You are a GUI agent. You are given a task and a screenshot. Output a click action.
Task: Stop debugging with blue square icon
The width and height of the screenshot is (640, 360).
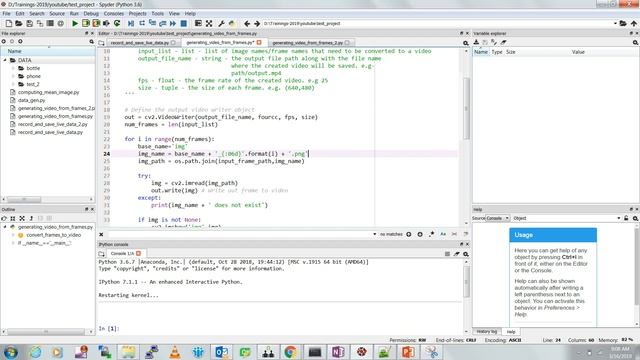pos(184,24)
